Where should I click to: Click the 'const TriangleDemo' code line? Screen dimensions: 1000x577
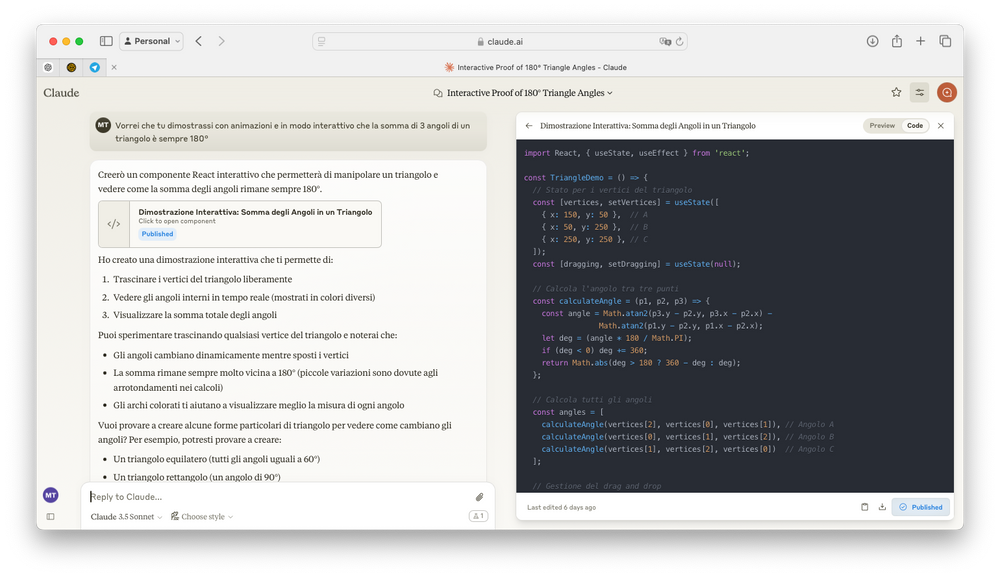585,177
